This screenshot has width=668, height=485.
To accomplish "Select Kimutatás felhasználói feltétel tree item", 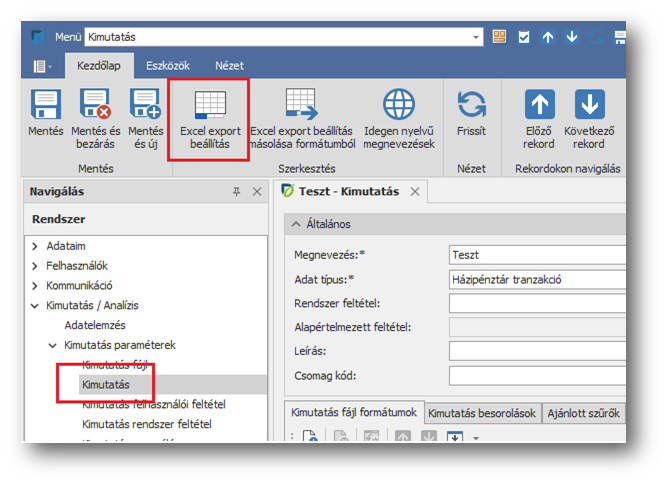I will point(153,404).
